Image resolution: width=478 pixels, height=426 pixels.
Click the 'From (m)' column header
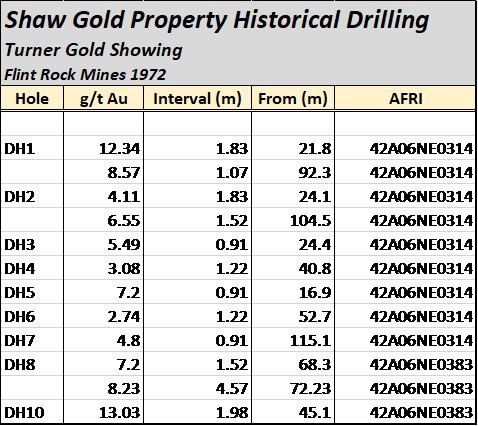(293, 99)
